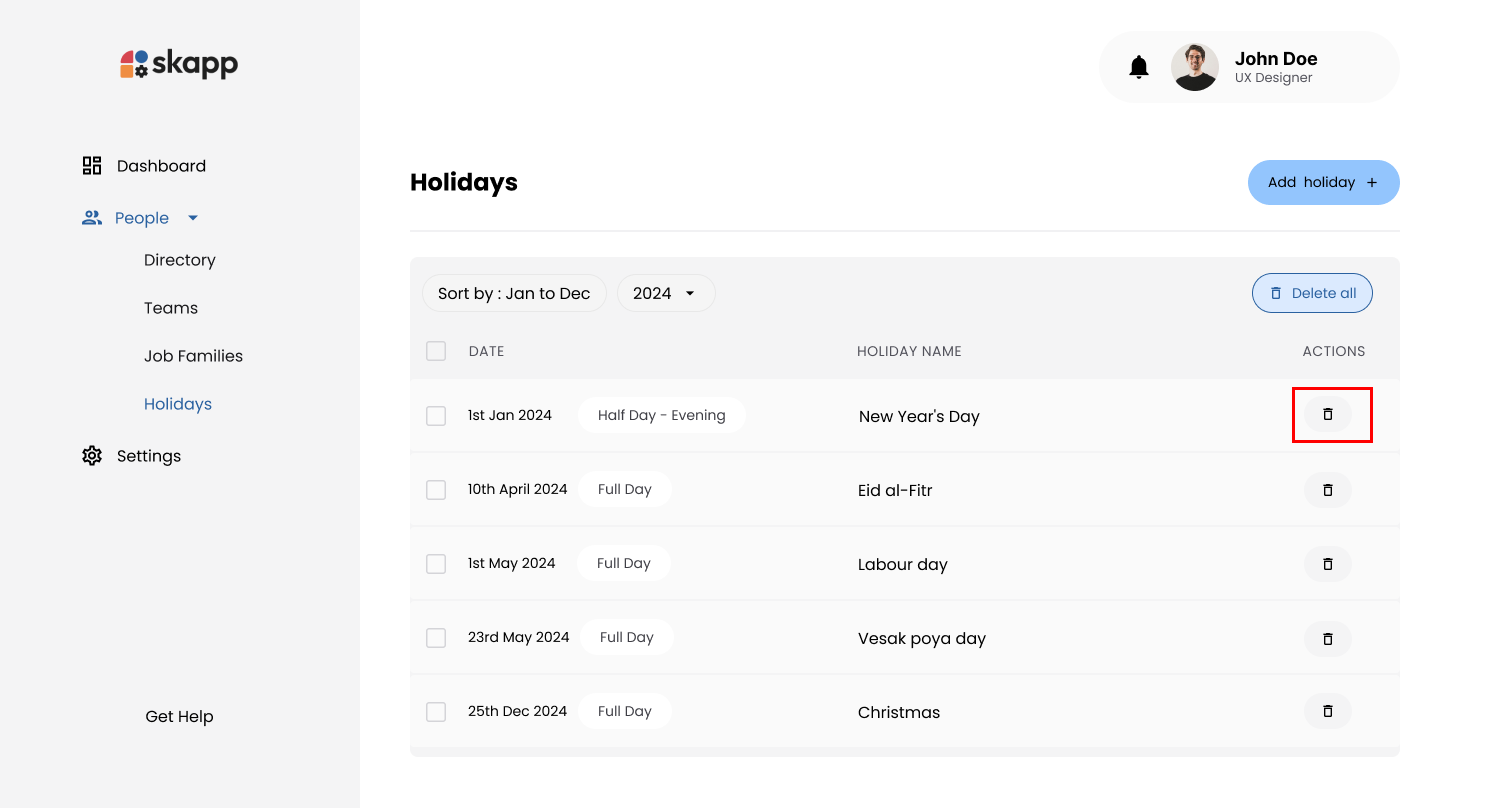Delete the Eid al-Fitr holiday
Image resolution: width=1512 pixels, height=808 pixels.
1327,490
